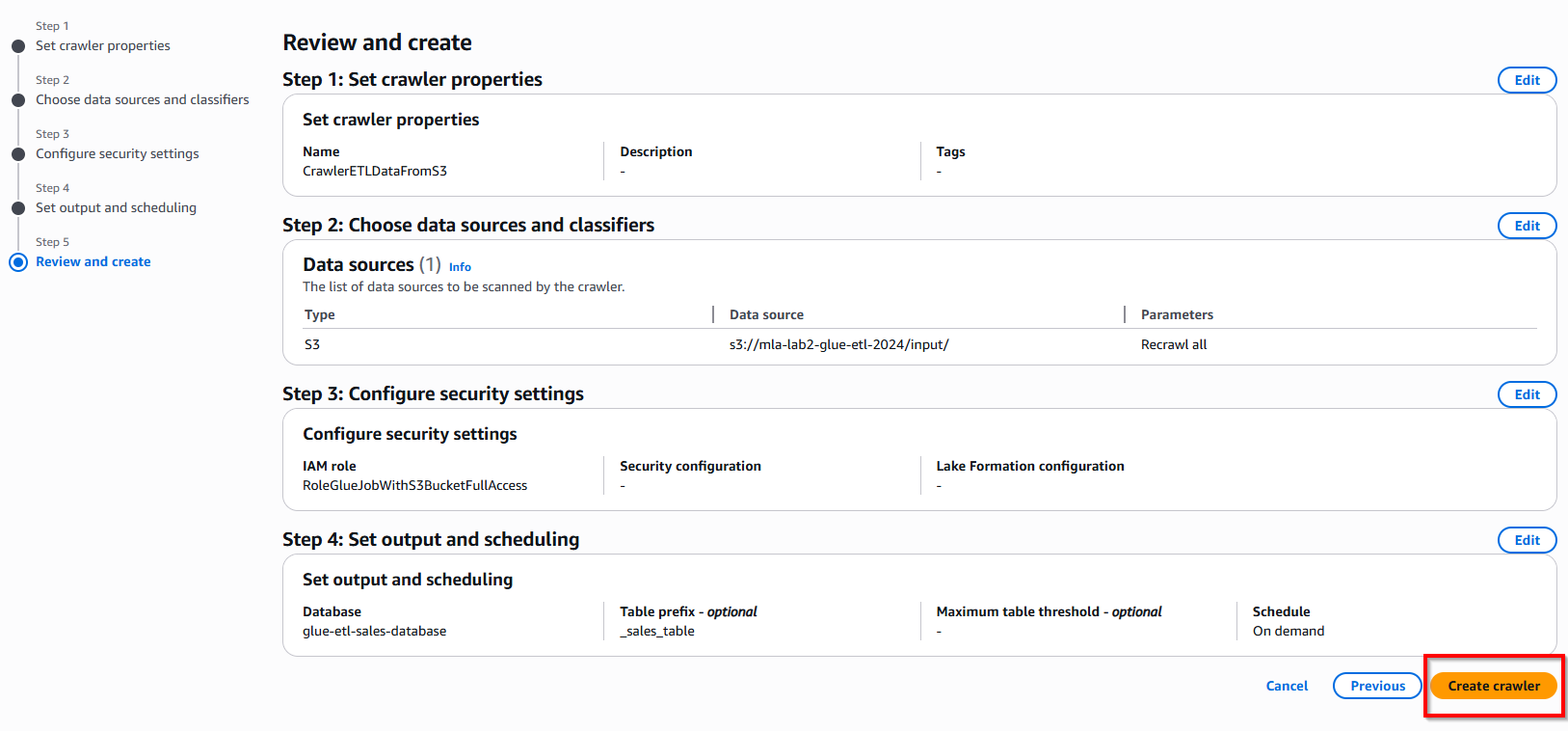This screenshot has width=1568, height=731.
Task: Click the Step 3 circle indicator
Action: 18,154
